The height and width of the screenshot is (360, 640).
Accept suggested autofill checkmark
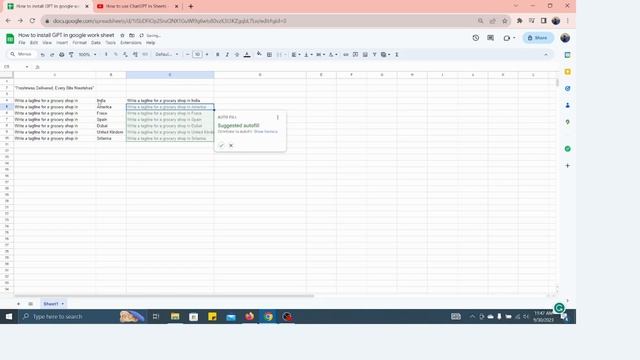[x=221, y=145]
